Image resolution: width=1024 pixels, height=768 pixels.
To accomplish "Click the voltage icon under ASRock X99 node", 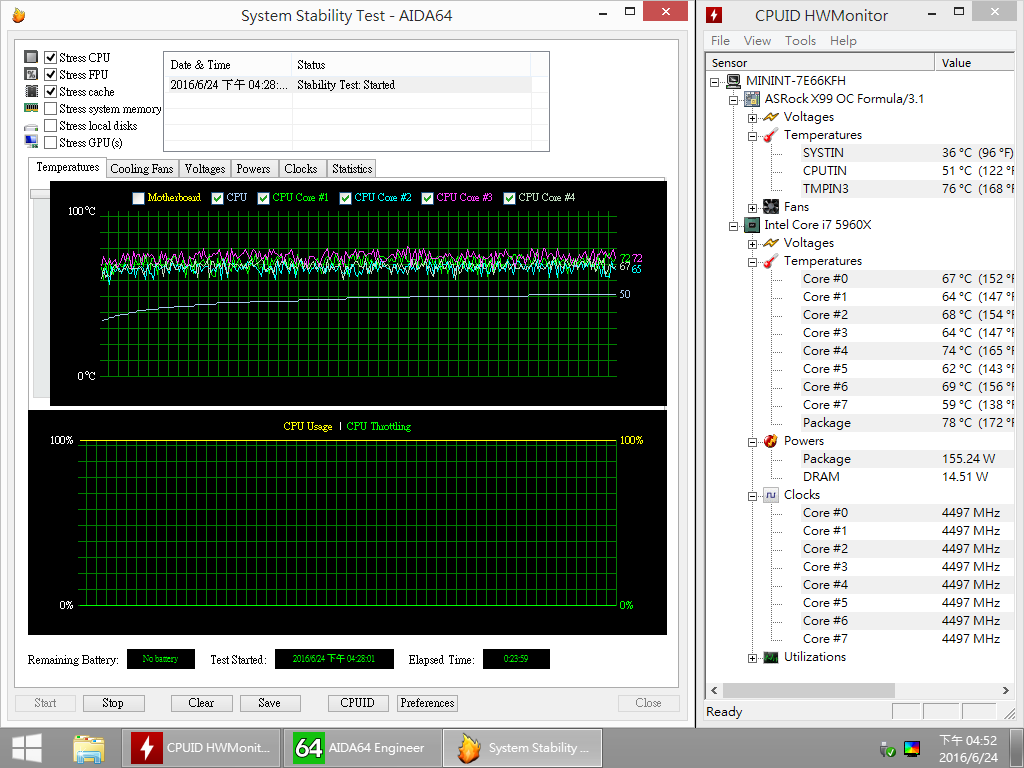I will pos(771,117).
